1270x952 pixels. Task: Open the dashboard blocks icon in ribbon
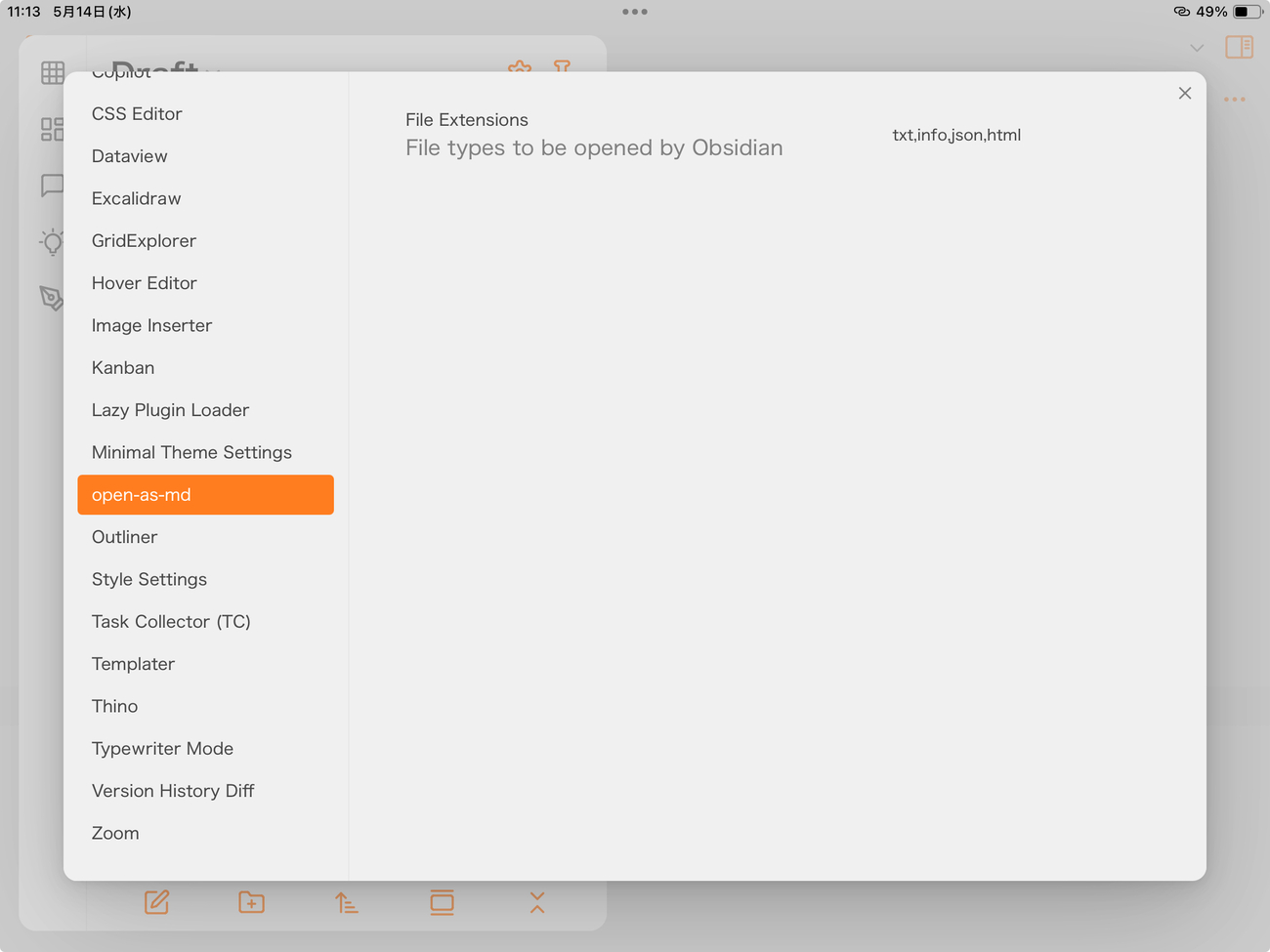click(53, 129)
